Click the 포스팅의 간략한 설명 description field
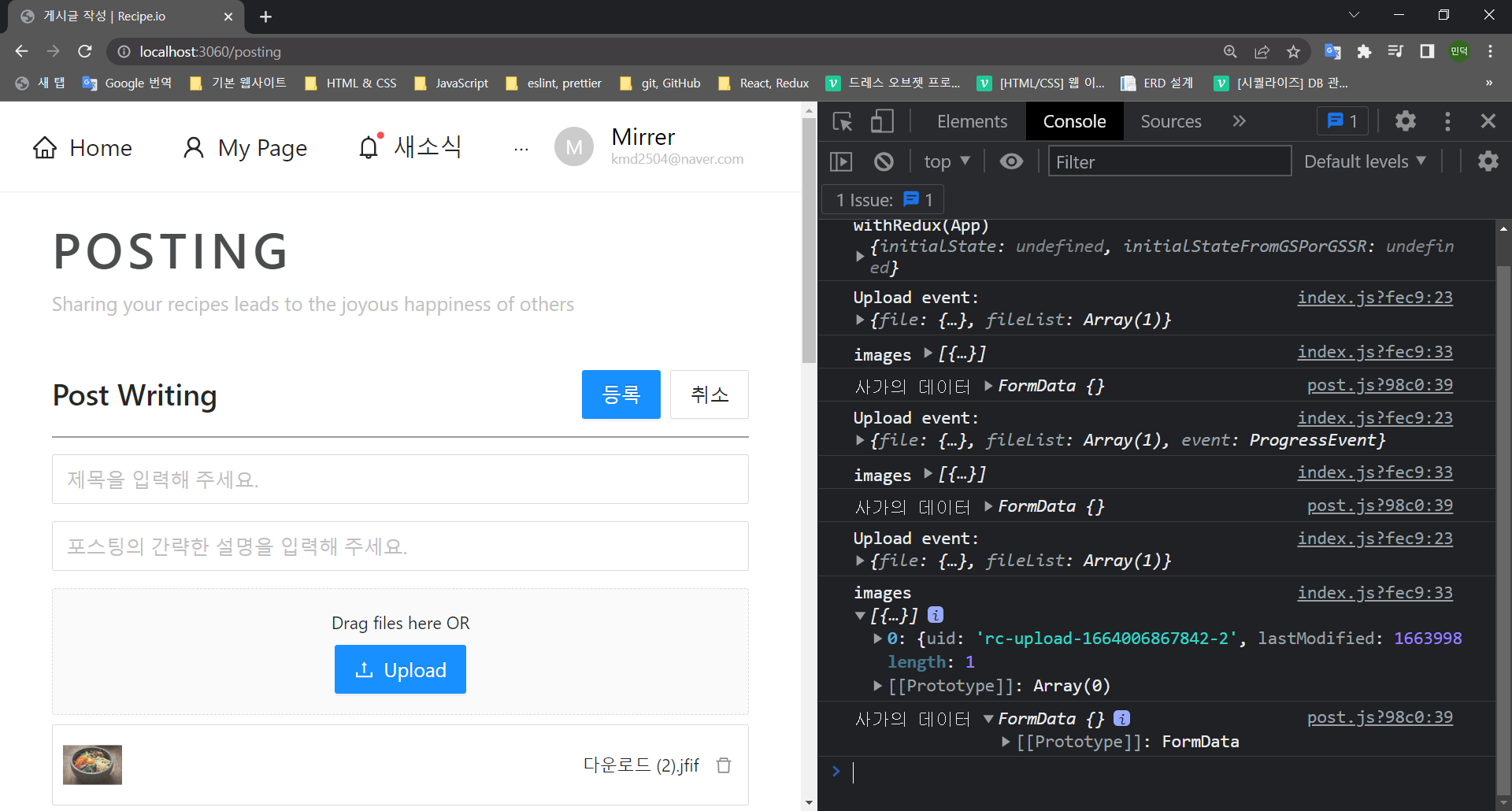Screen dimensions: 1512x811 click(x=400, y=546)
